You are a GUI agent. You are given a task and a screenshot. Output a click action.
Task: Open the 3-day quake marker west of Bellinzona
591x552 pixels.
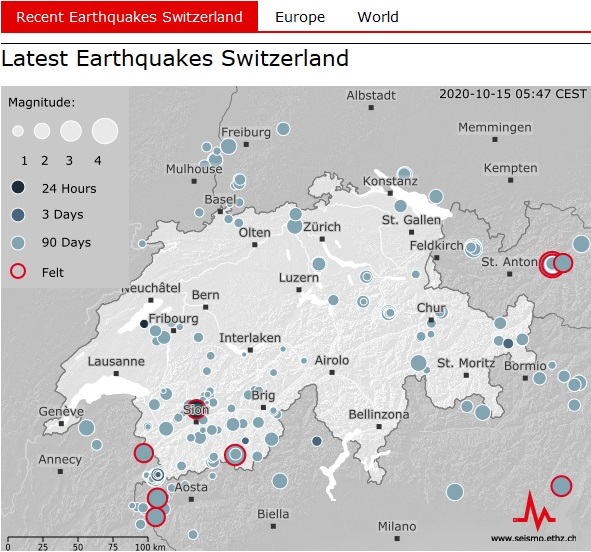tap(317, 441)
